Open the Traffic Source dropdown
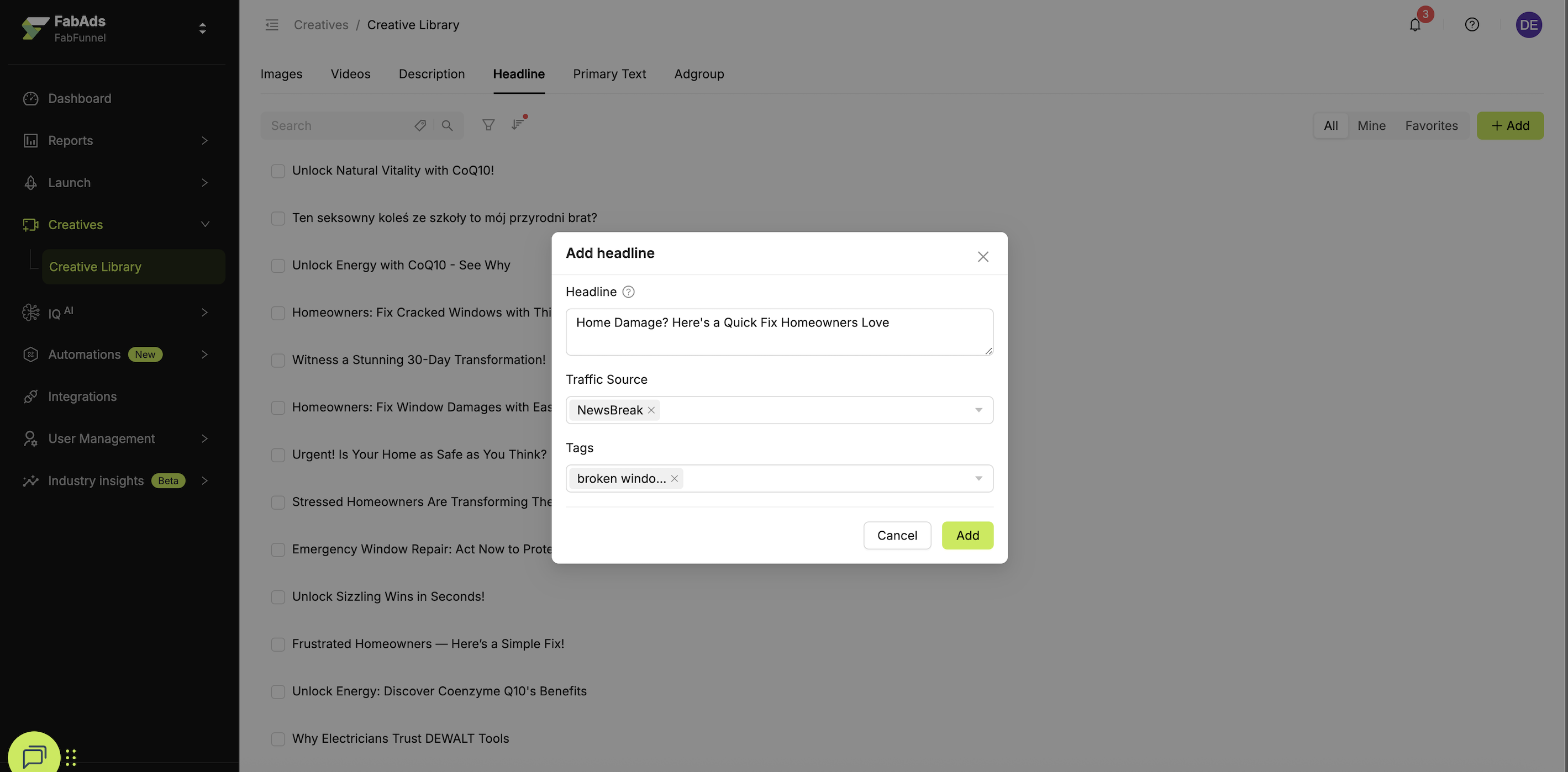Screen dimensions: 1568x772 click(978, 410)
